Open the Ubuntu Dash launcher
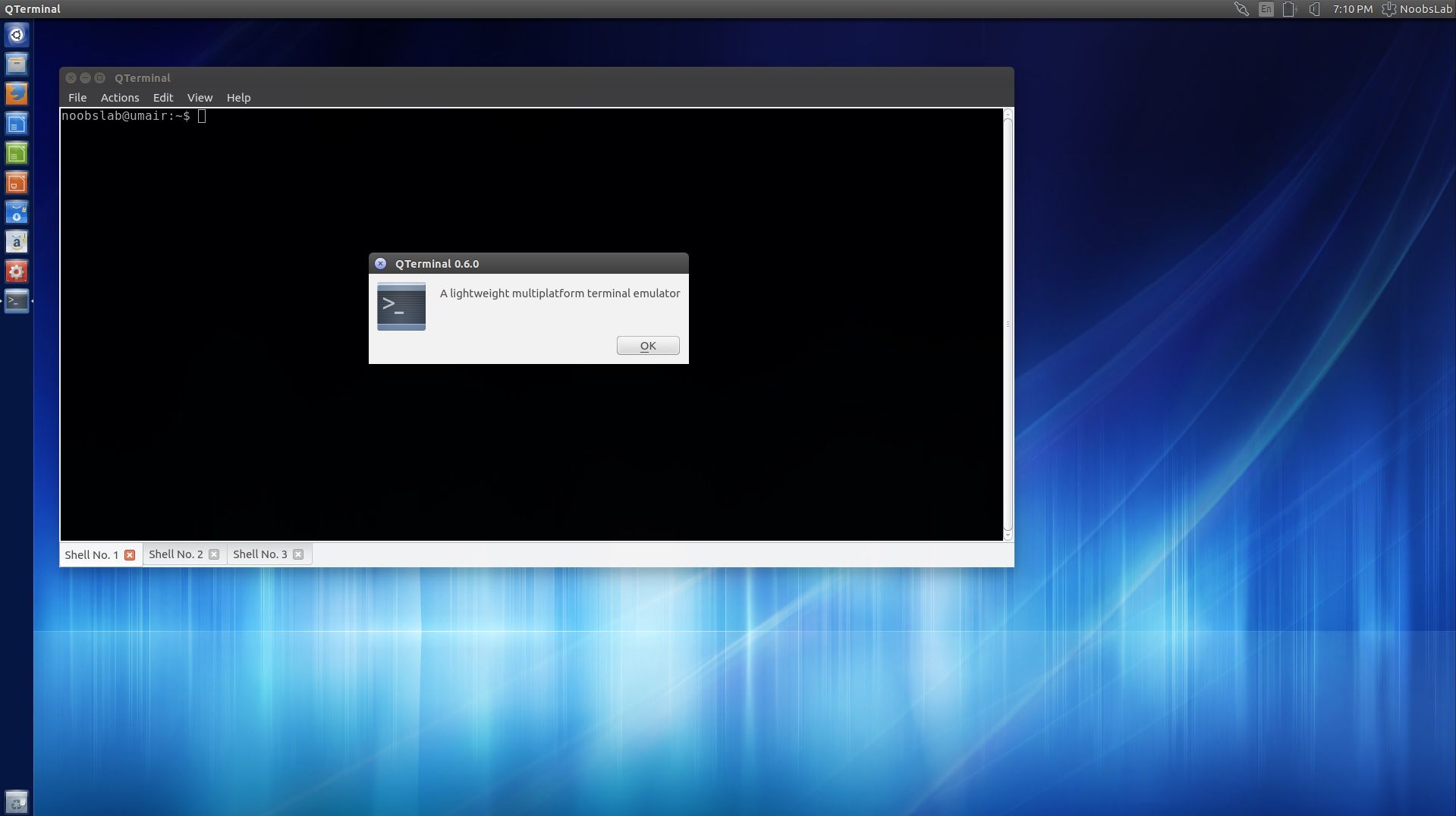 17,35
